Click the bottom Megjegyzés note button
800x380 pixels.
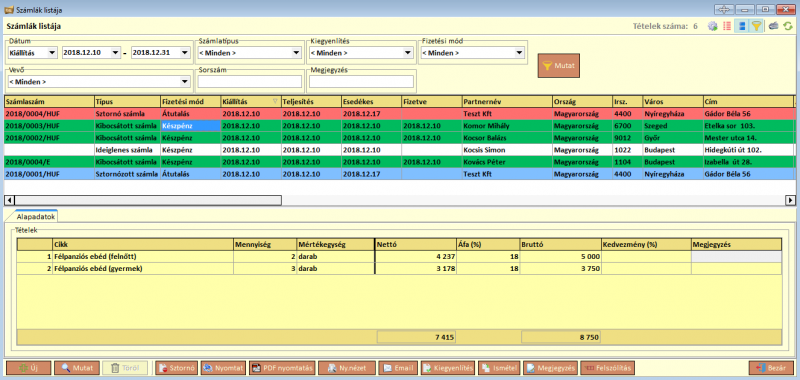(550, 368)
